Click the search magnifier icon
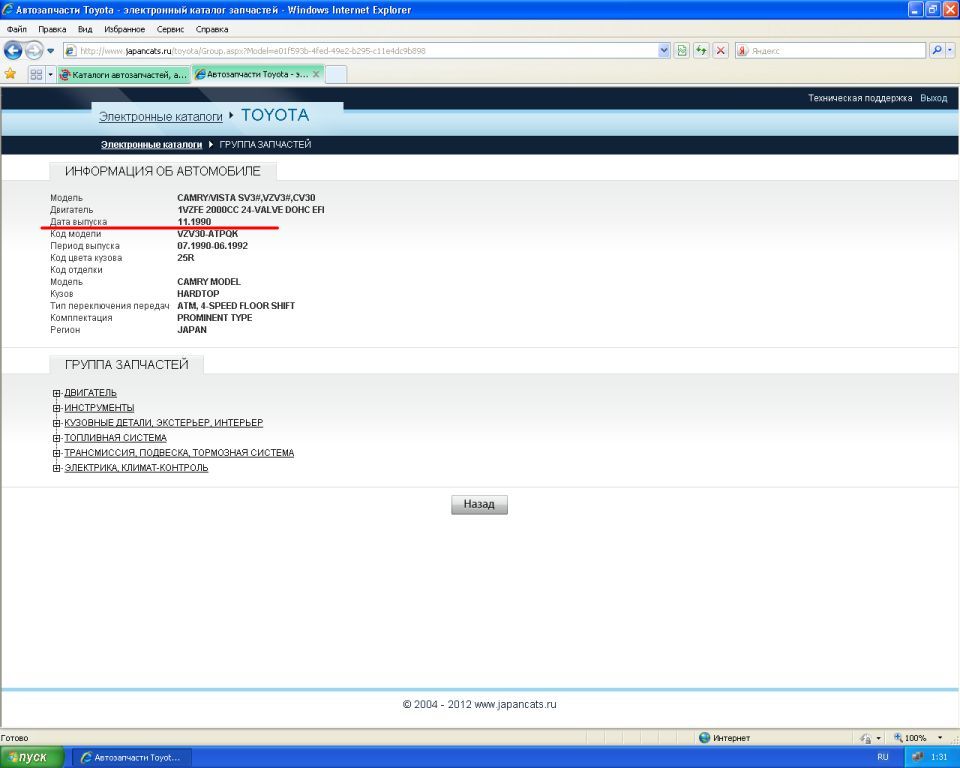 pos(936,51)
